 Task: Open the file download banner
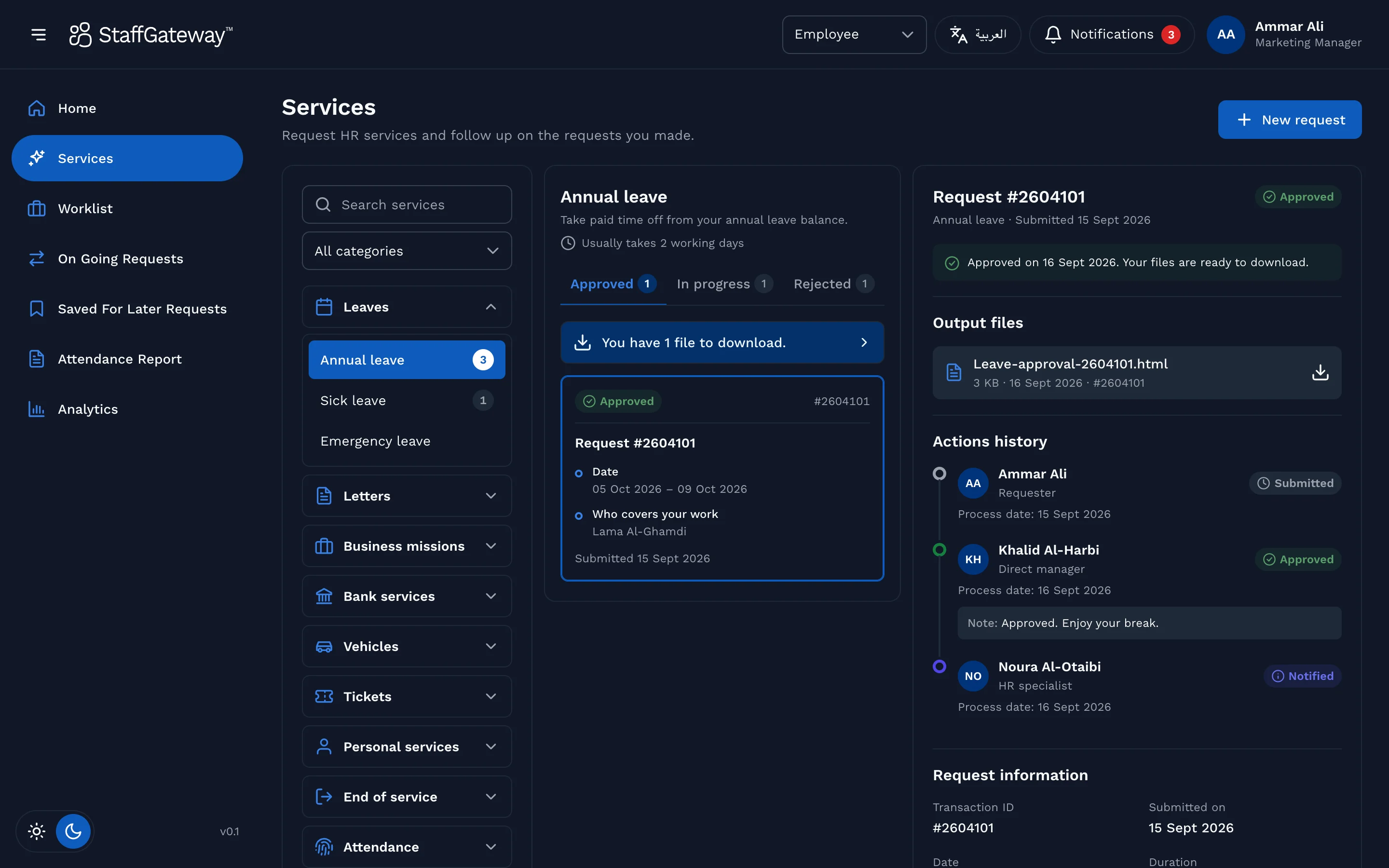pos(722,342)
